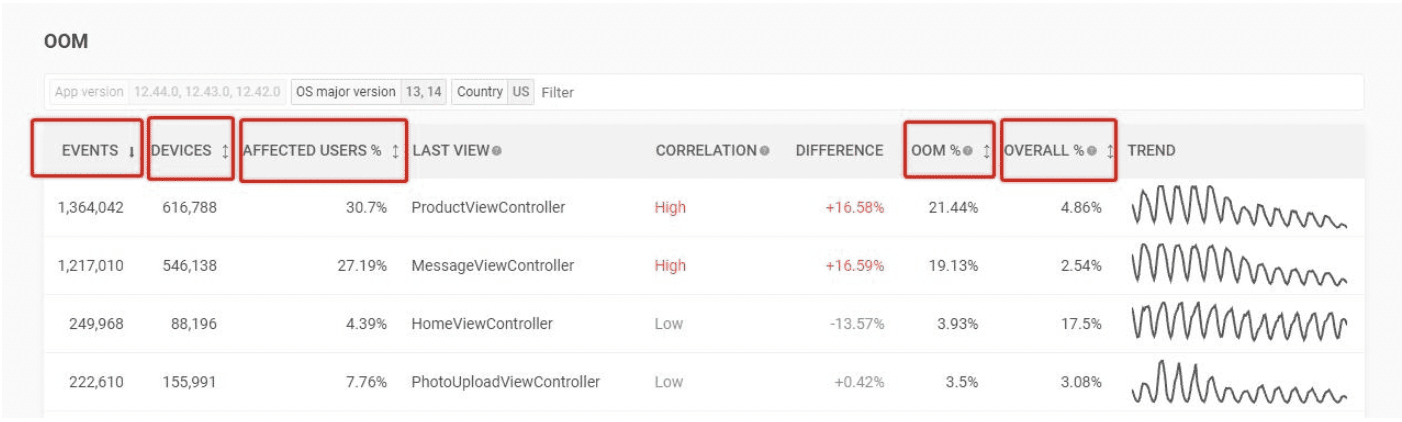This screenshot has width=1402, height=422.
Task: Sort by Affected Users % arrows
Action: [x=395, y=151]
